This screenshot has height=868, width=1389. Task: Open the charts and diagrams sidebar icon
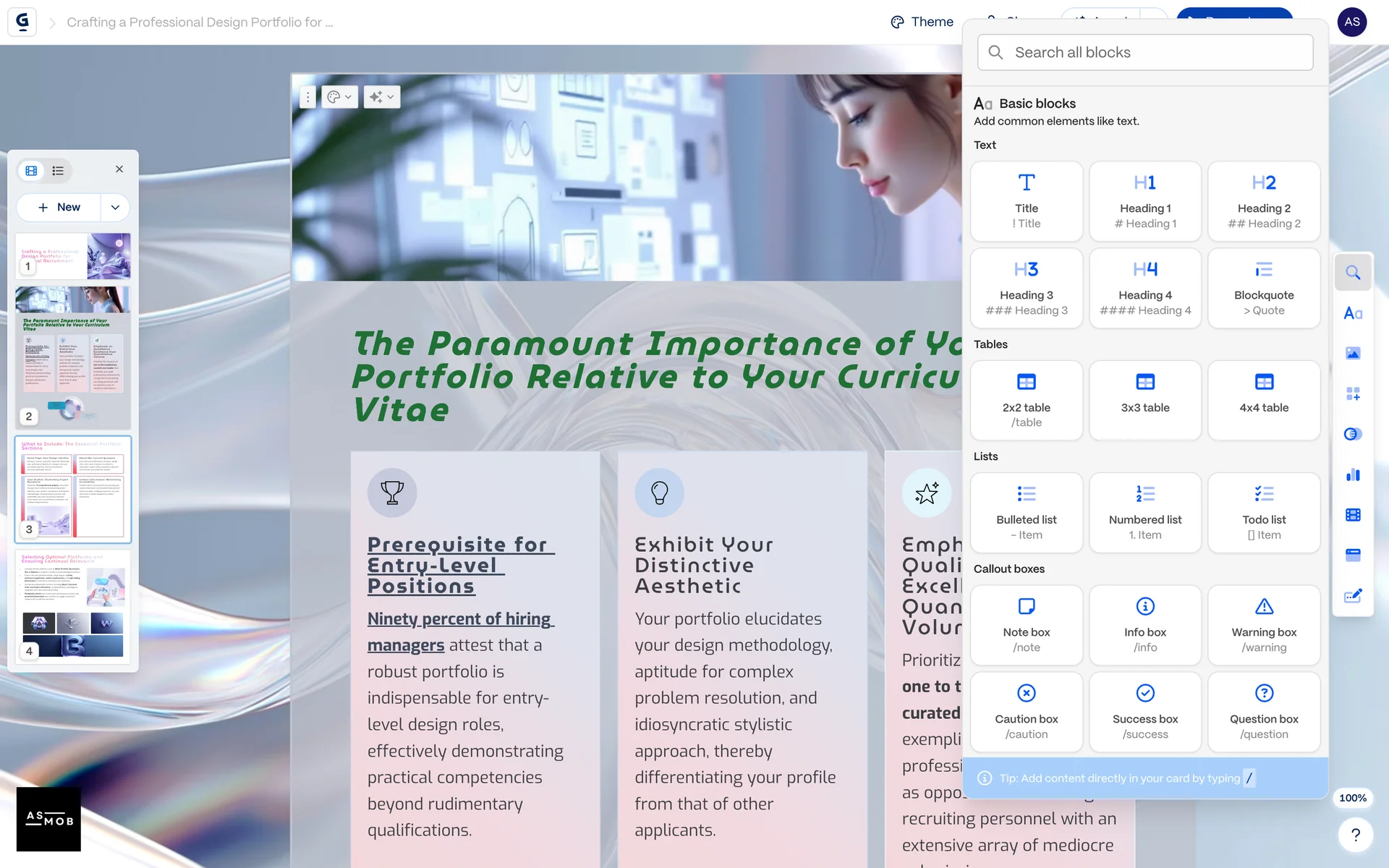1353,475
